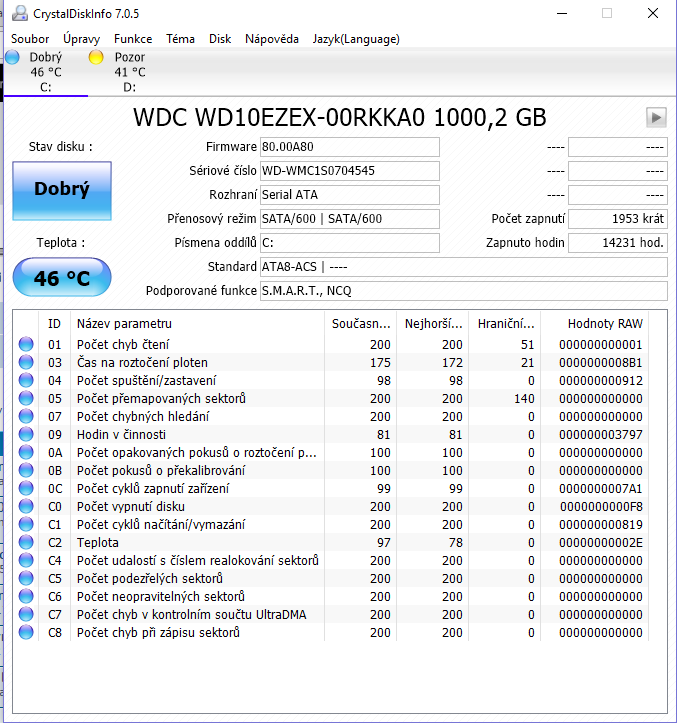Click status orb of row 05 Počet přemapovaných sektorů
Image resolution: width=677 pixels, height=723 pixels.
[26, 398]
